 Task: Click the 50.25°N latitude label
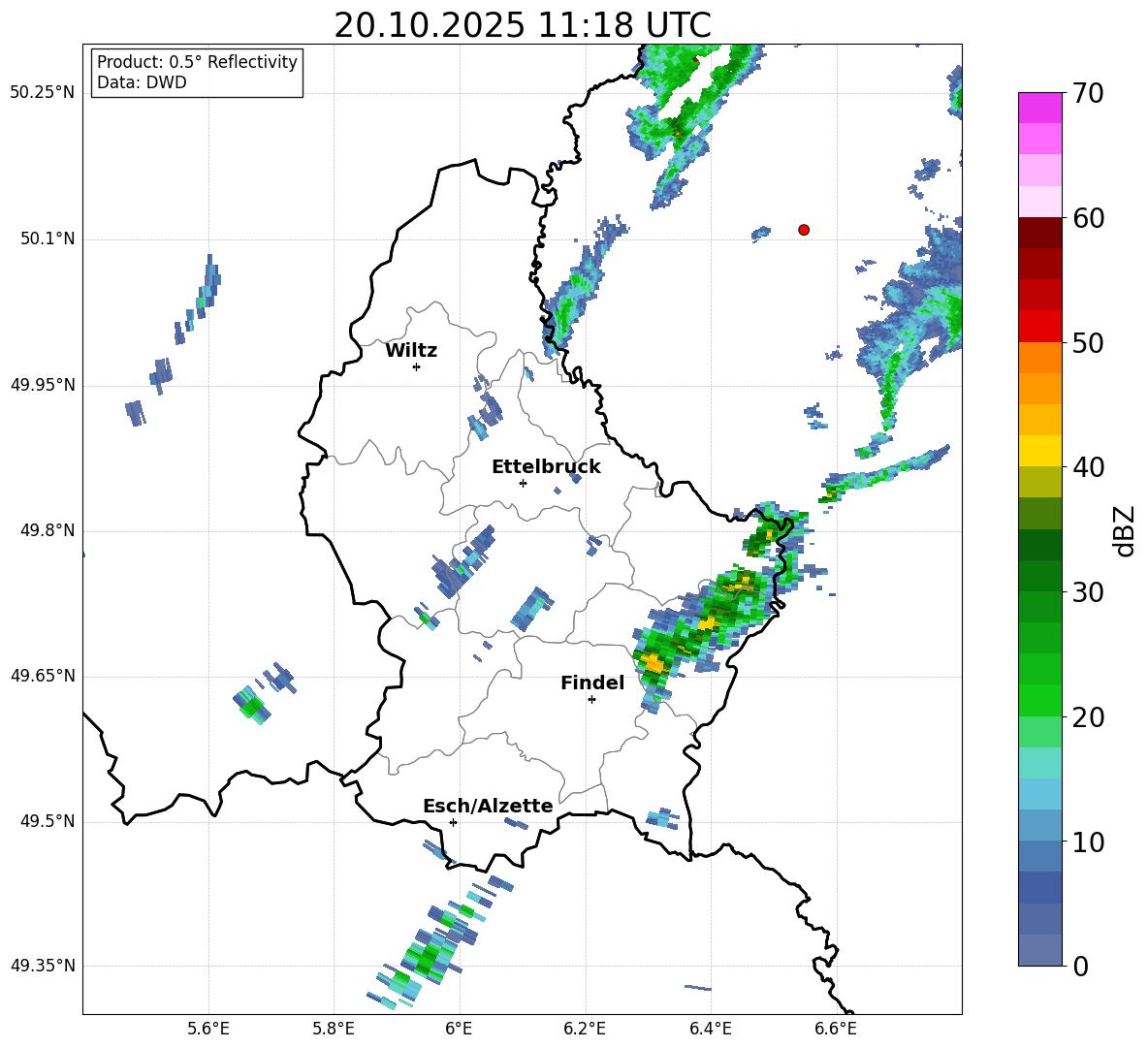point(43,93)
